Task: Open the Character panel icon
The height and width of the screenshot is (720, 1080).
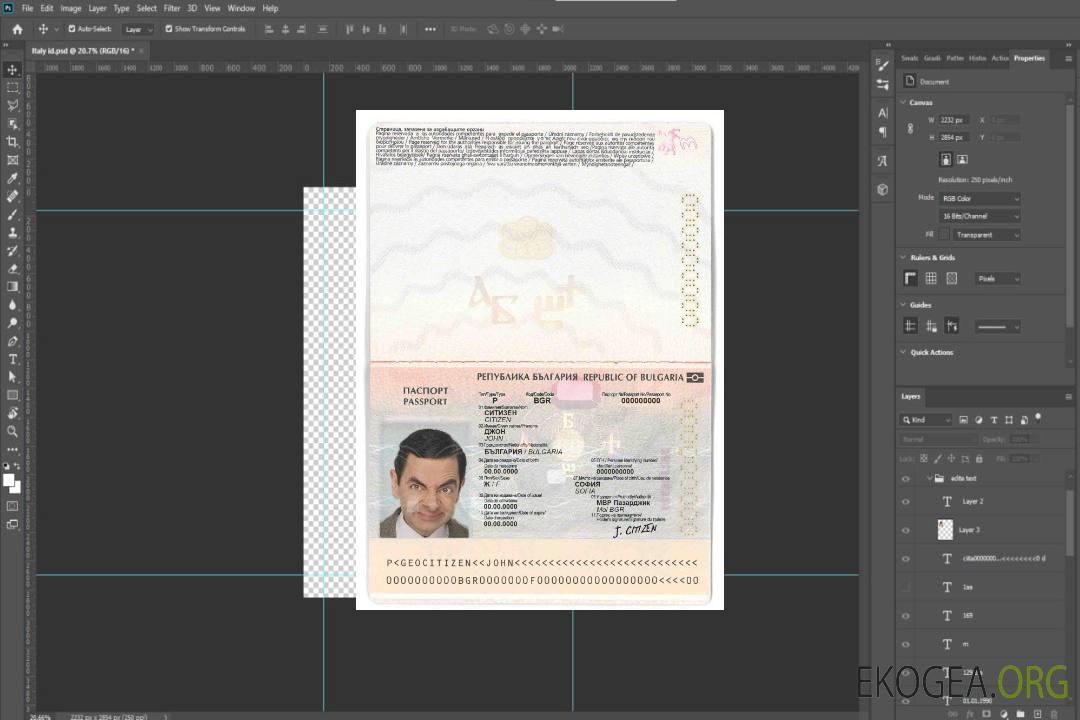Action: pyautogui.click(x=882, y=113)
